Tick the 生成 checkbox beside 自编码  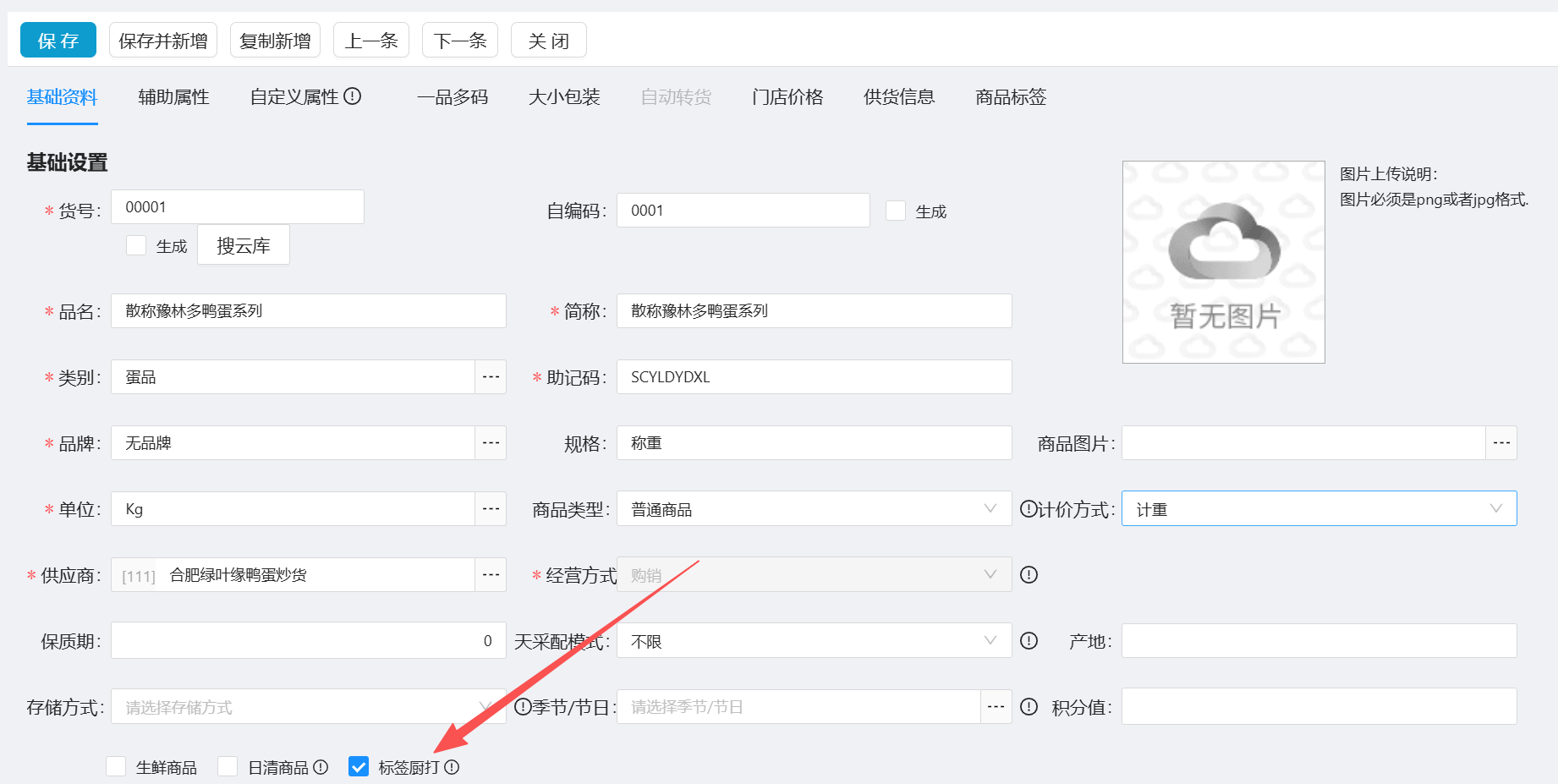click(896, 211)
